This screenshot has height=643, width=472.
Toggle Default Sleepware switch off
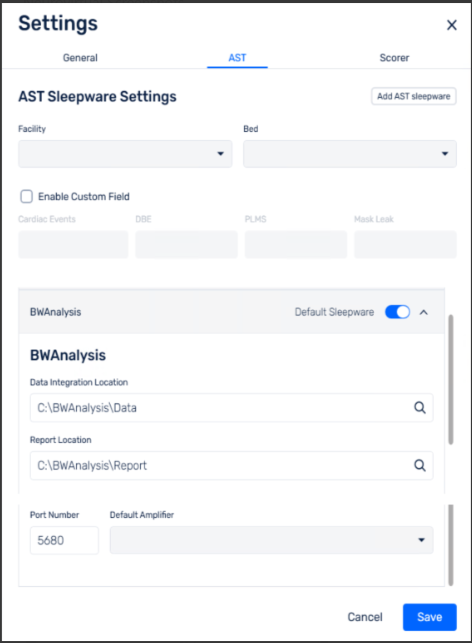click(x=397, y=312)
